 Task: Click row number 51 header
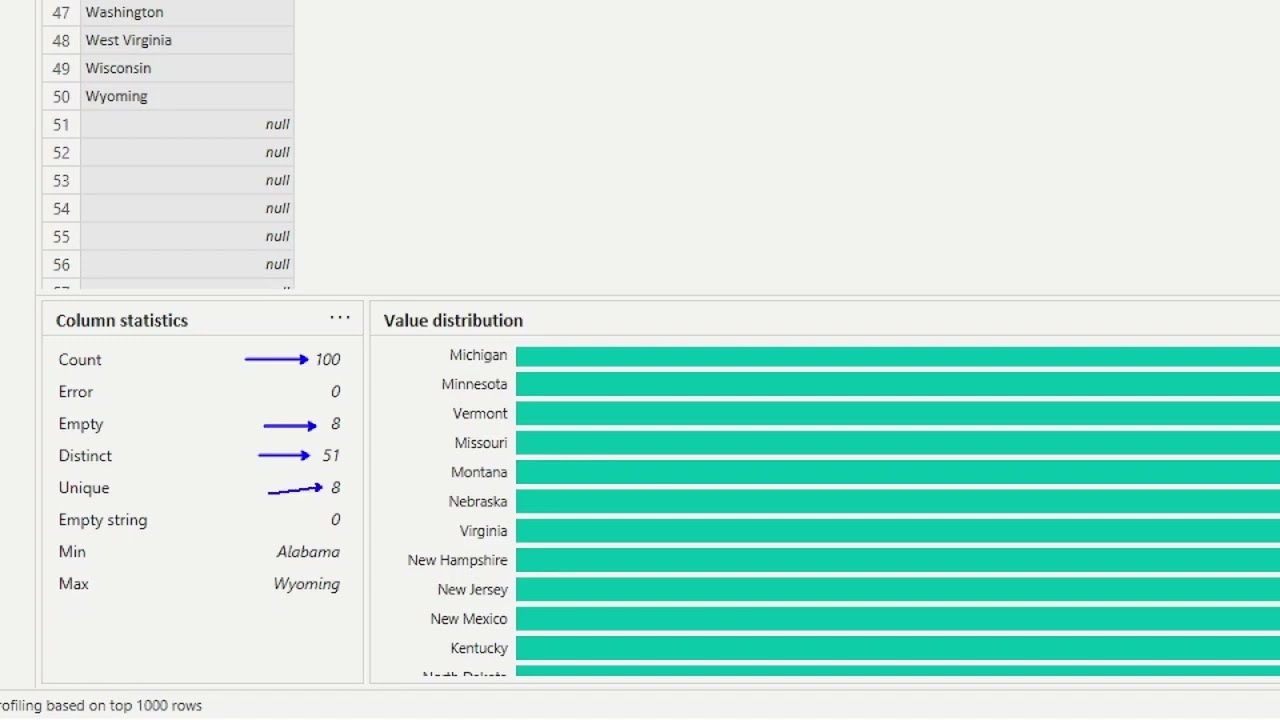click(x=61, y=124)
